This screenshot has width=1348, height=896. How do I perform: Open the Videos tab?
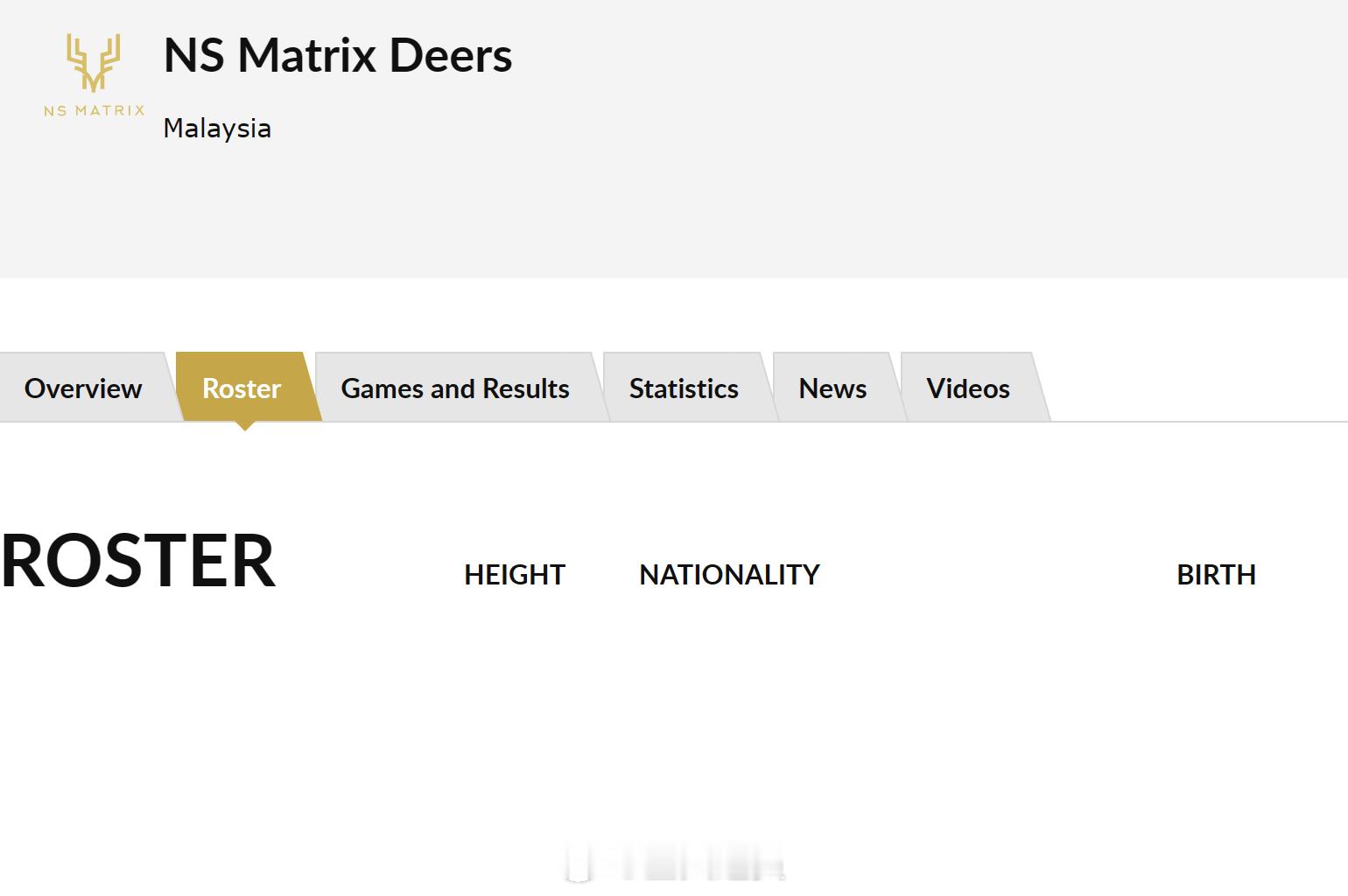[968, 388]
